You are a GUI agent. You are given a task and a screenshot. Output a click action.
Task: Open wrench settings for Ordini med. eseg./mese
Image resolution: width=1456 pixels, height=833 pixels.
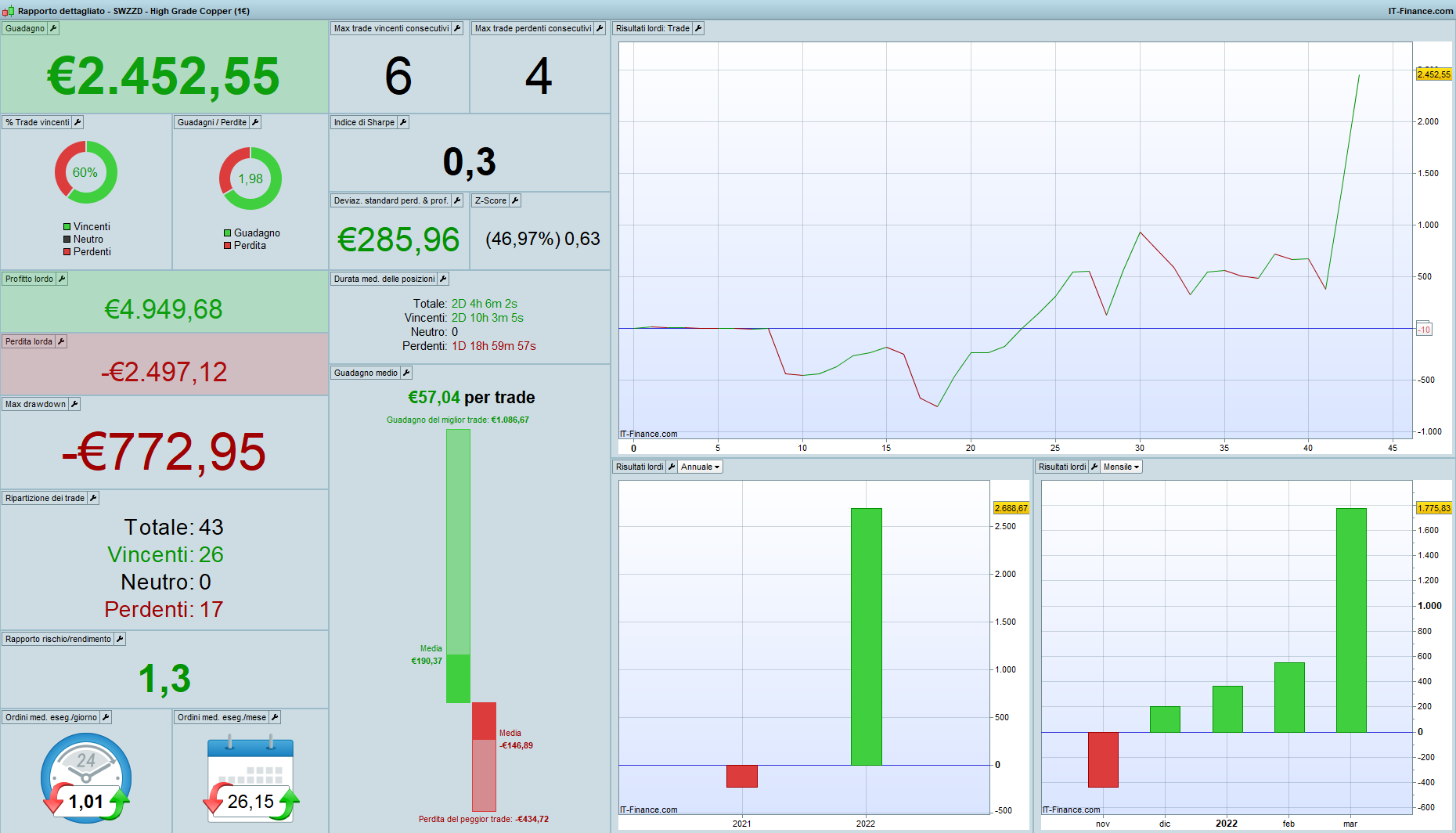275,717
